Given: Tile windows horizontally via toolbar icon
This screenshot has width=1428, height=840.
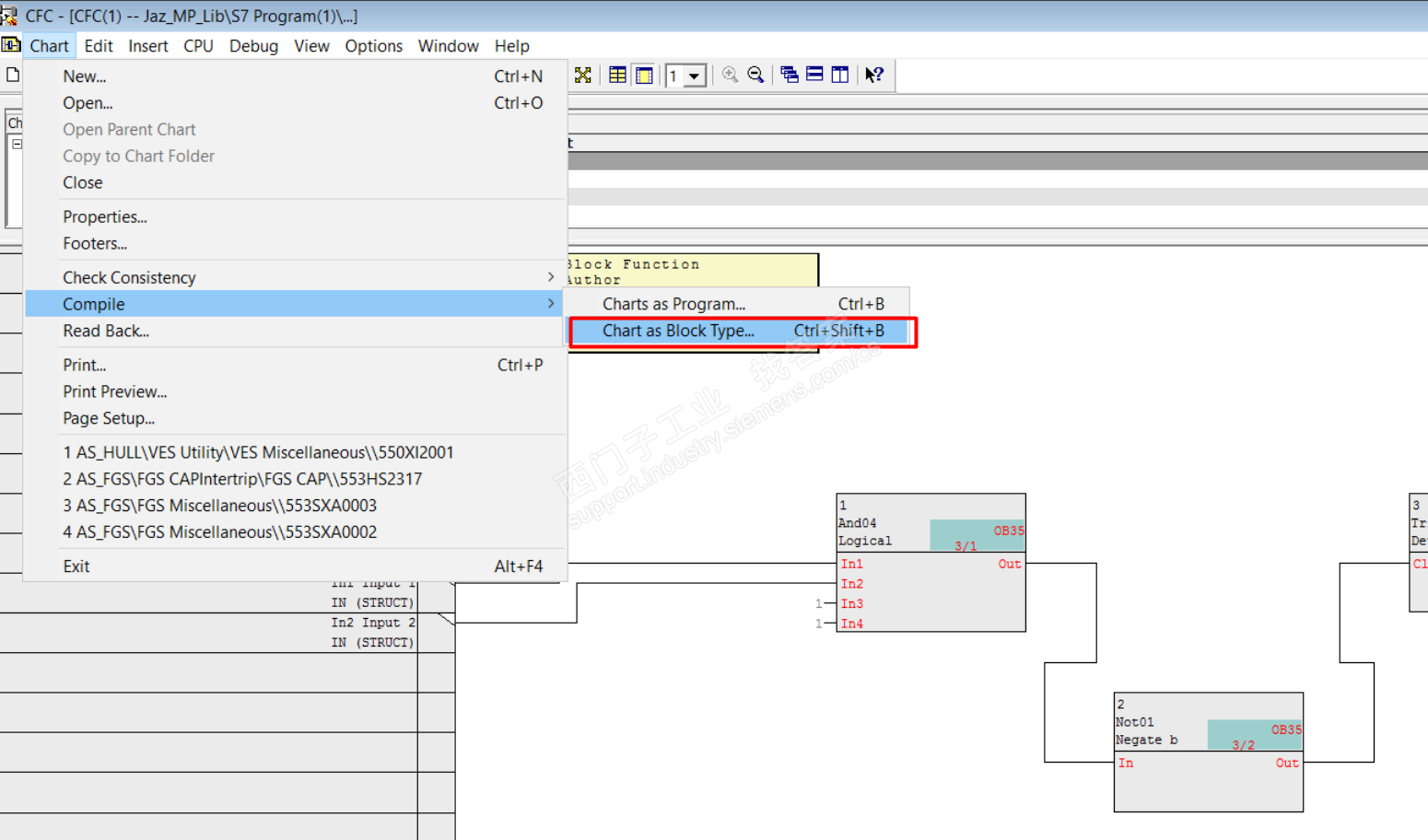Looking at the screenshot, I should pyautogui.click(x=814, y=76).
